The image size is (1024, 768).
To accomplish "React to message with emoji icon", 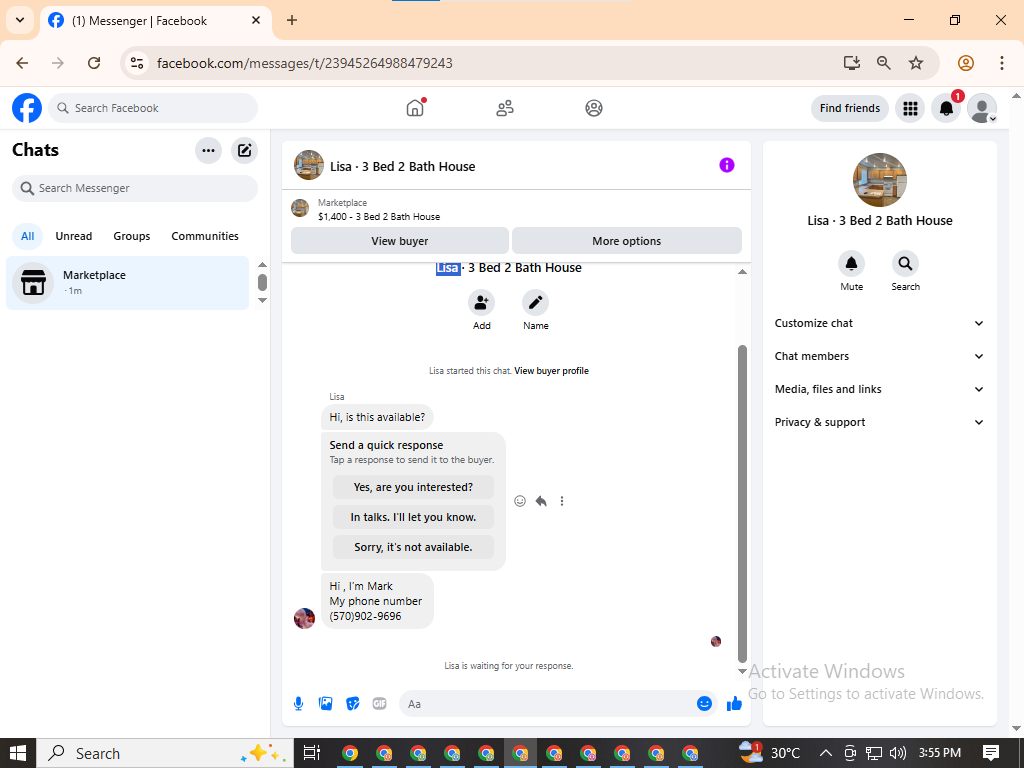I will click(520, 501).
